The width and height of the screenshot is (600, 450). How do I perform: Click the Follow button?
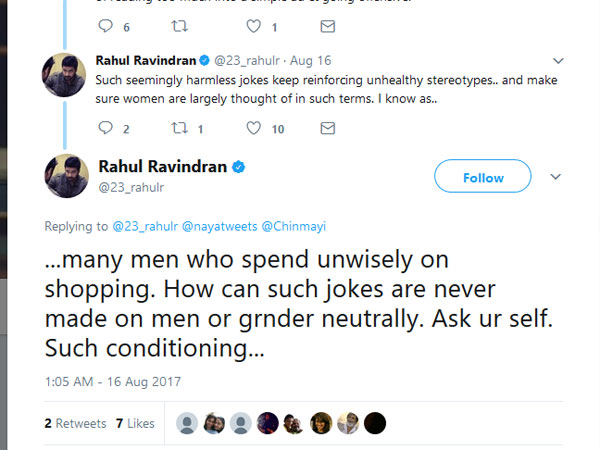point(483,177)
